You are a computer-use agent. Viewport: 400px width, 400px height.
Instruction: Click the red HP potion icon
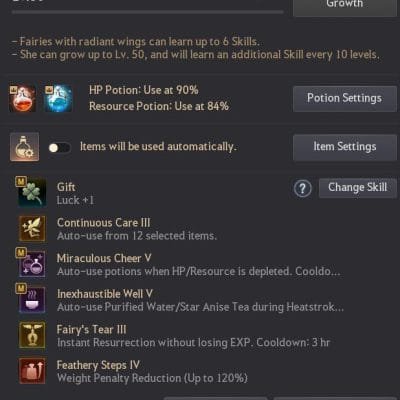click(x=22, y=98)
